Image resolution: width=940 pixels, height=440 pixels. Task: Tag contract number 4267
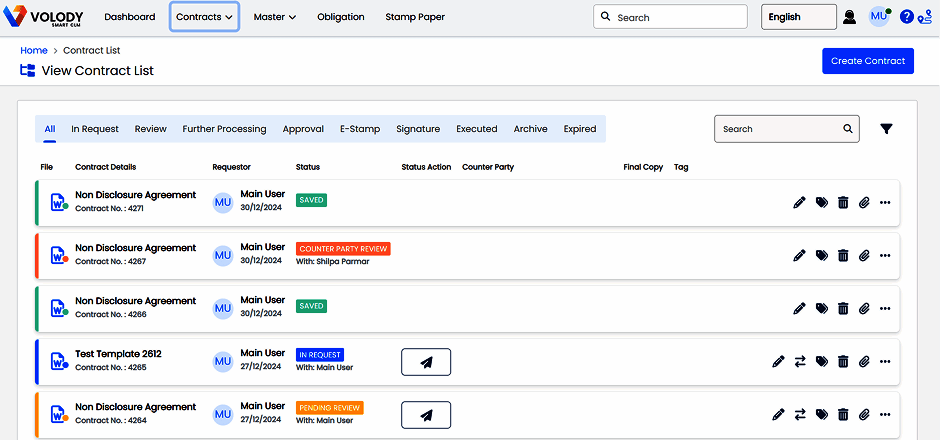click(821, 255)
